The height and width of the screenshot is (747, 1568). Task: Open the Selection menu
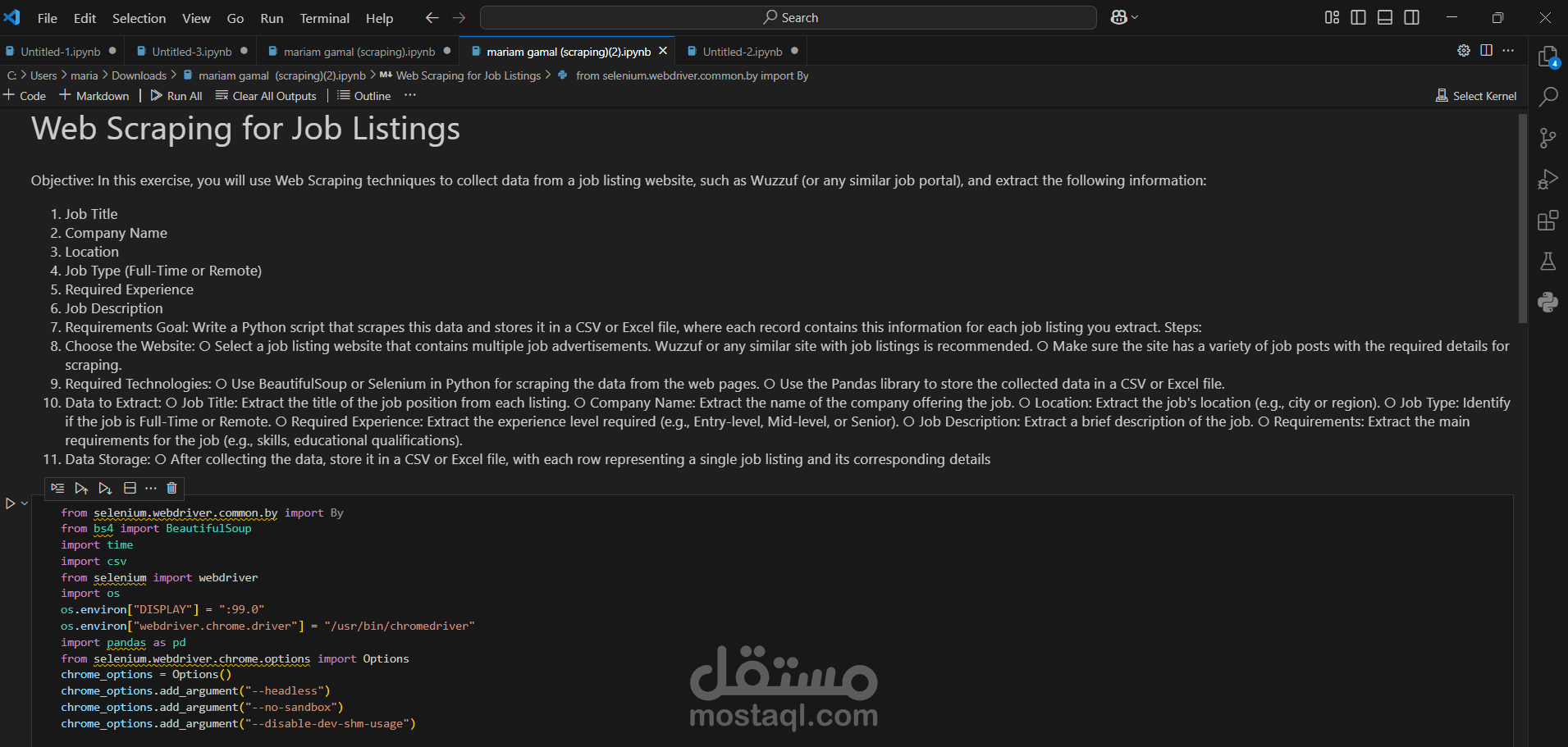tap(139, 18)
